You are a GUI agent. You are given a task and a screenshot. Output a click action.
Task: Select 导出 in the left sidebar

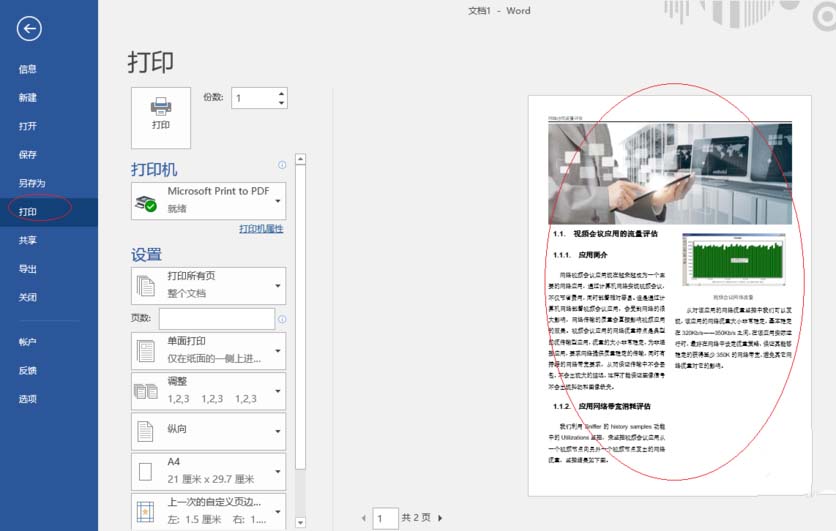click(27, 269)
